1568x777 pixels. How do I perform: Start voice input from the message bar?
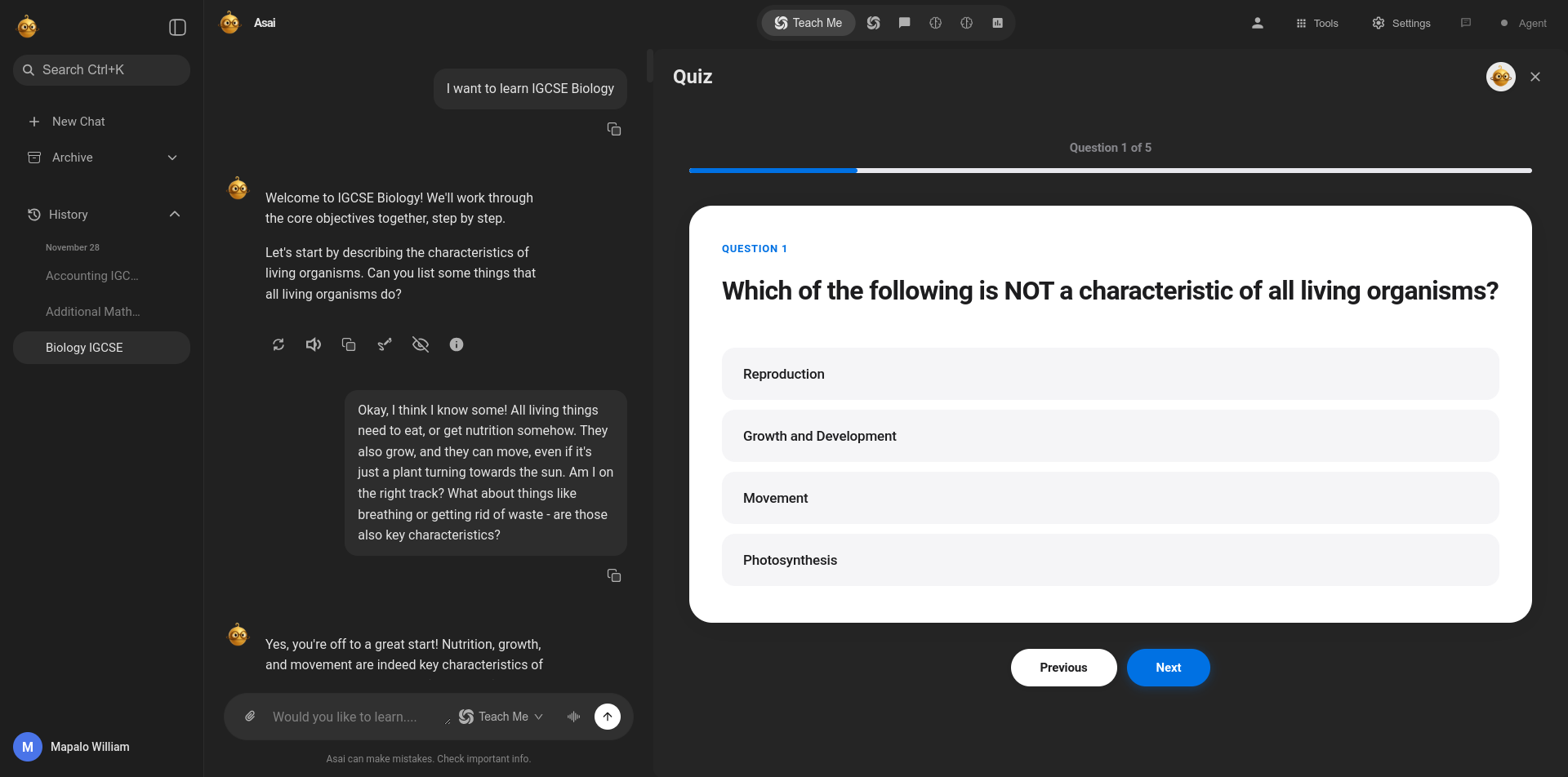(x=574, y=716)
